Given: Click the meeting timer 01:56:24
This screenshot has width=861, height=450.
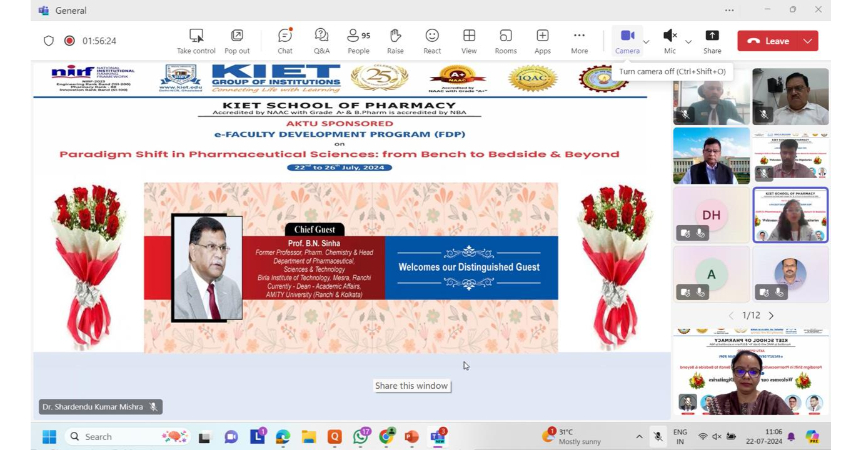Looking at the screenshot, I should coord(99,41).
